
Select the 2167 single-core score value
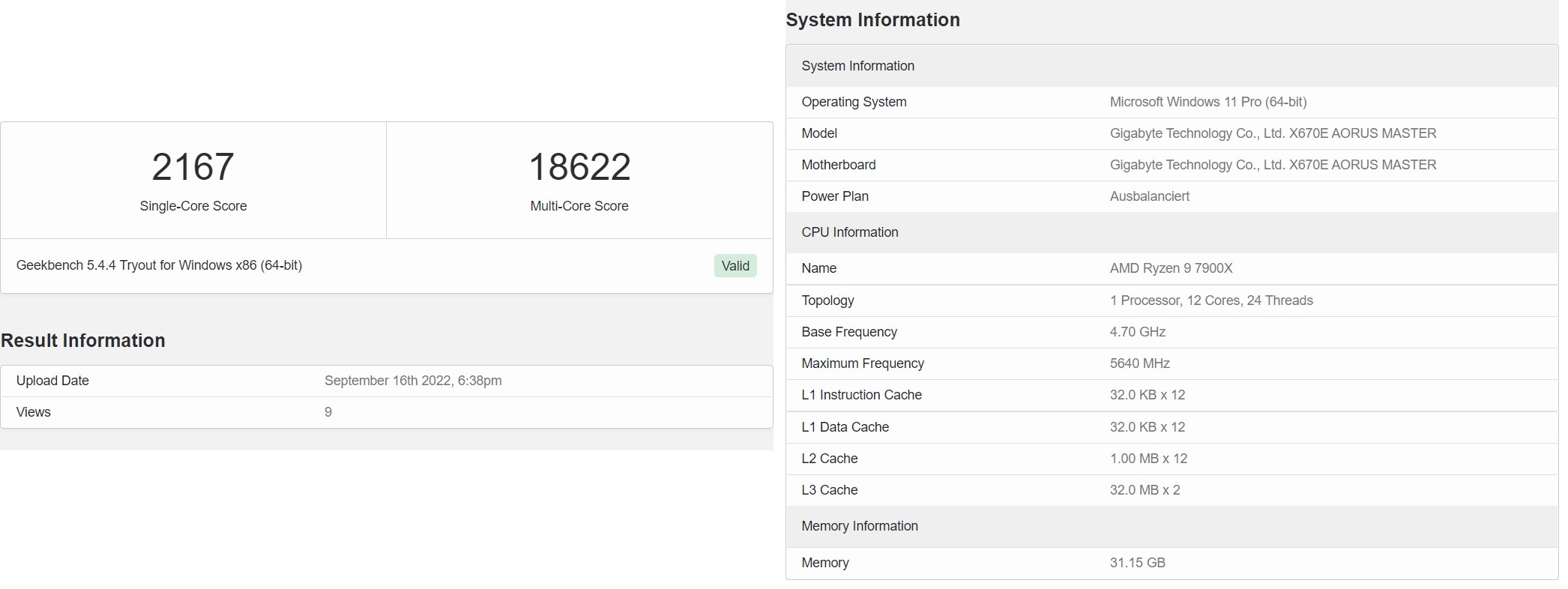[193, 166]
